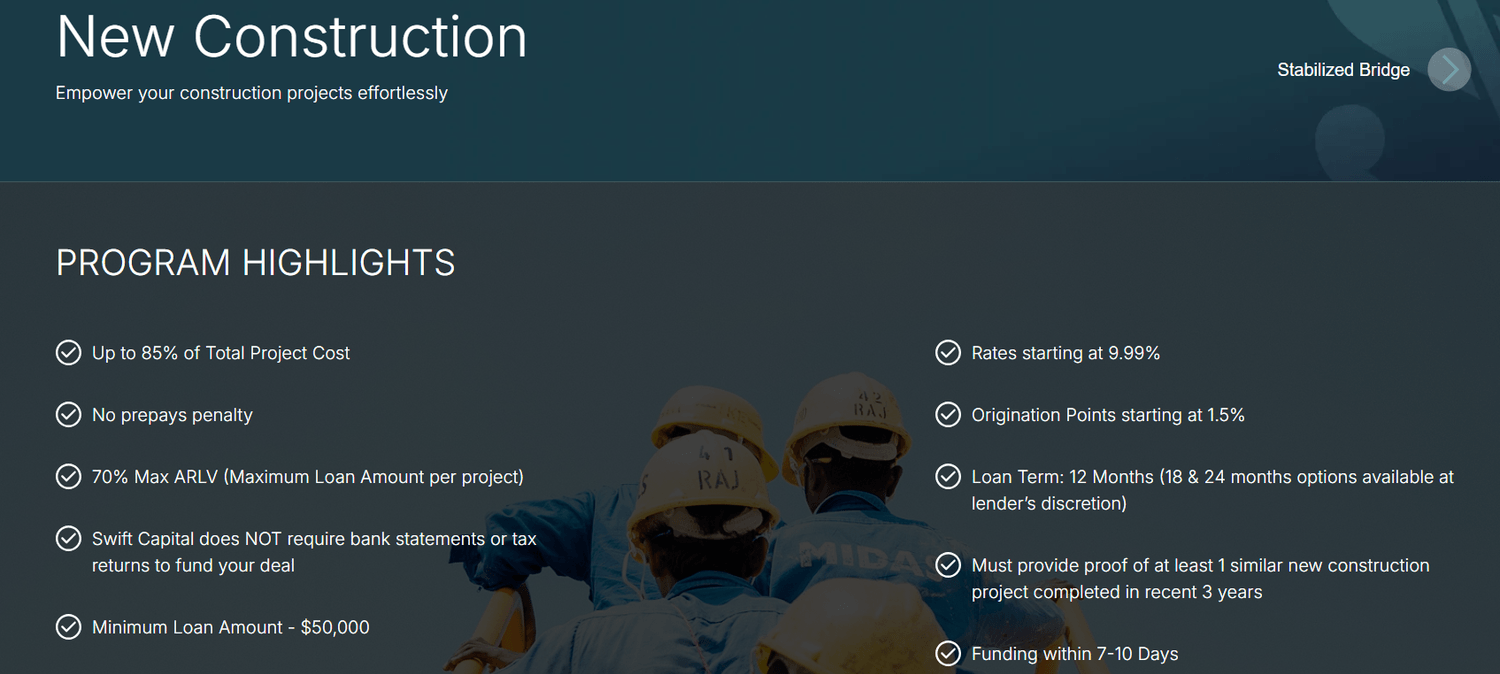Screen dimensions: 1500x674
Task: Click check icon beside Loan Term: 12 Months
Action: 948,477
